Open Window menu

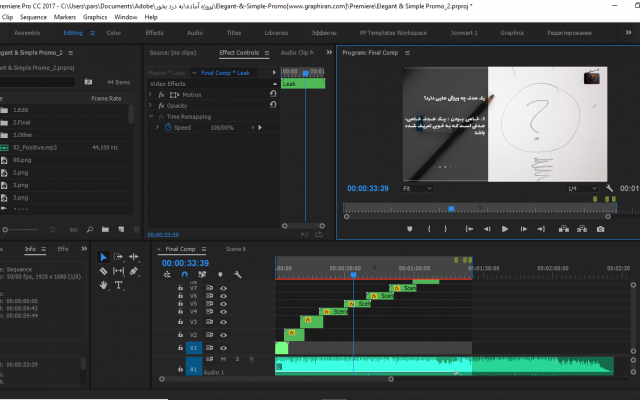pyautogui.click(x=125, y=17)
